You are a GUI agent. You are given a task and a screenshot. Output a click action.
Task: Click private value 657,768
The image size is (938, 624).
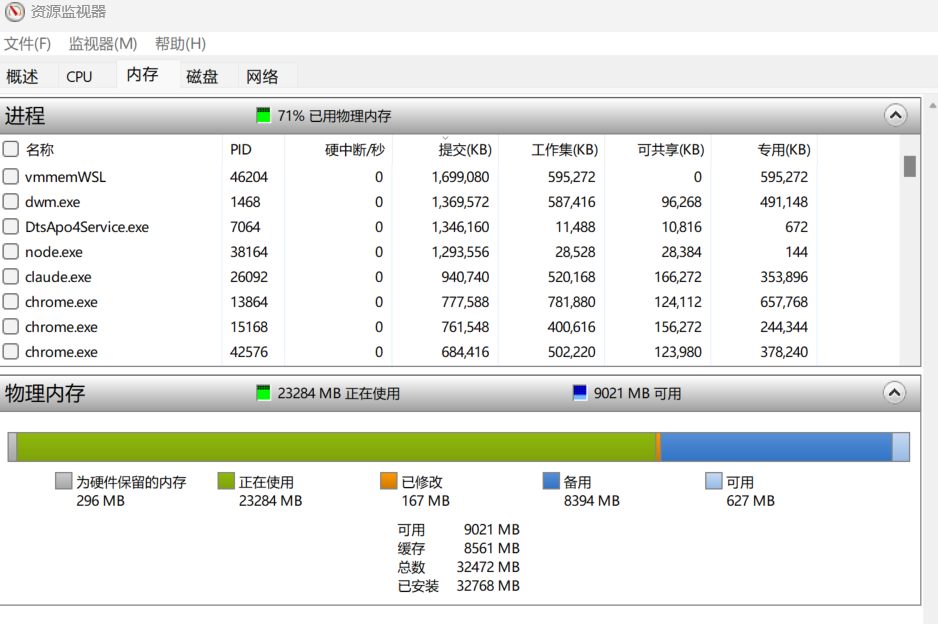pyautogui.click(x=784, y=302)
